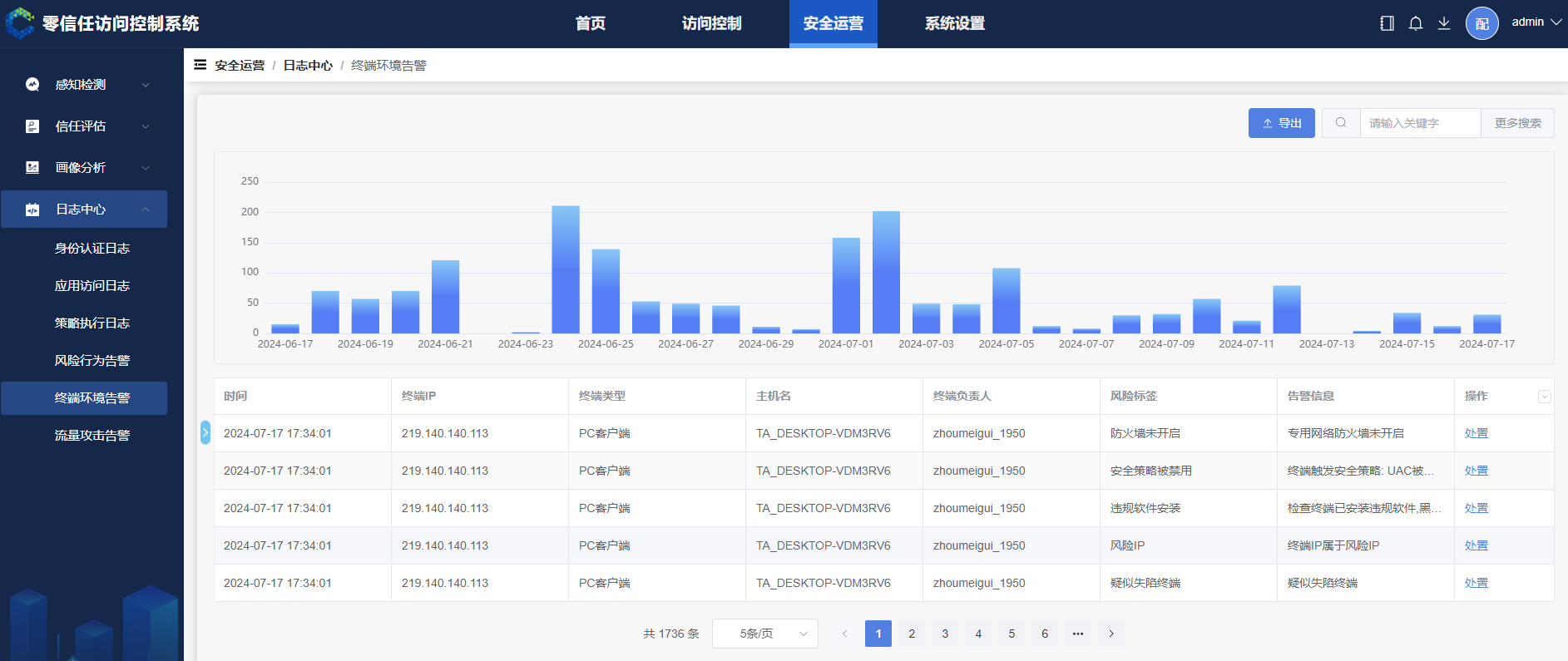The width and height of the screenshot is (1568, 661).
Task: Click the 更多搜索 button
Action: tap(1517, 123)
